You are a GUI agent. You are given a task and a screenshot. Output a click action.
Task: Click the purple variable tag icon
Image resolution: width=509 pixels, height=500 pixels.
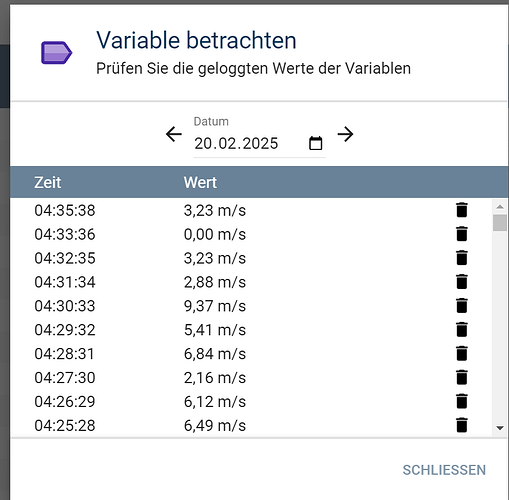[56, 53]
